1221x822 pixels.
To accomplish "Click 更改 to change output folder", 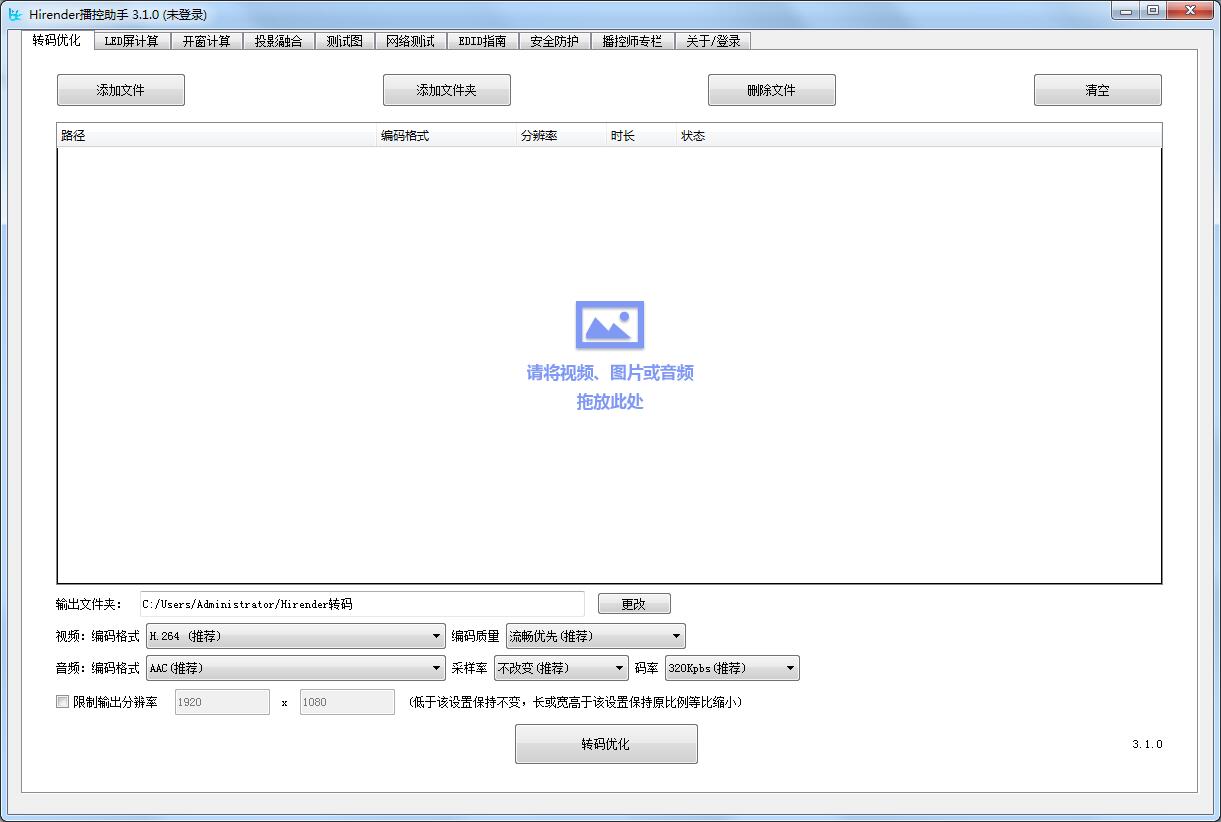I will pos(634,604).
